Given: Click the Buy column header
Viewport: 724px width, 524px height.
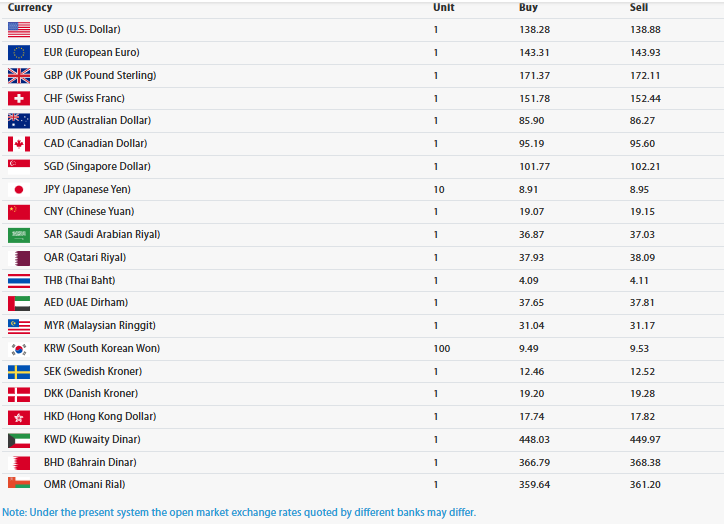Looking at the screenshot, I should 528,7.
